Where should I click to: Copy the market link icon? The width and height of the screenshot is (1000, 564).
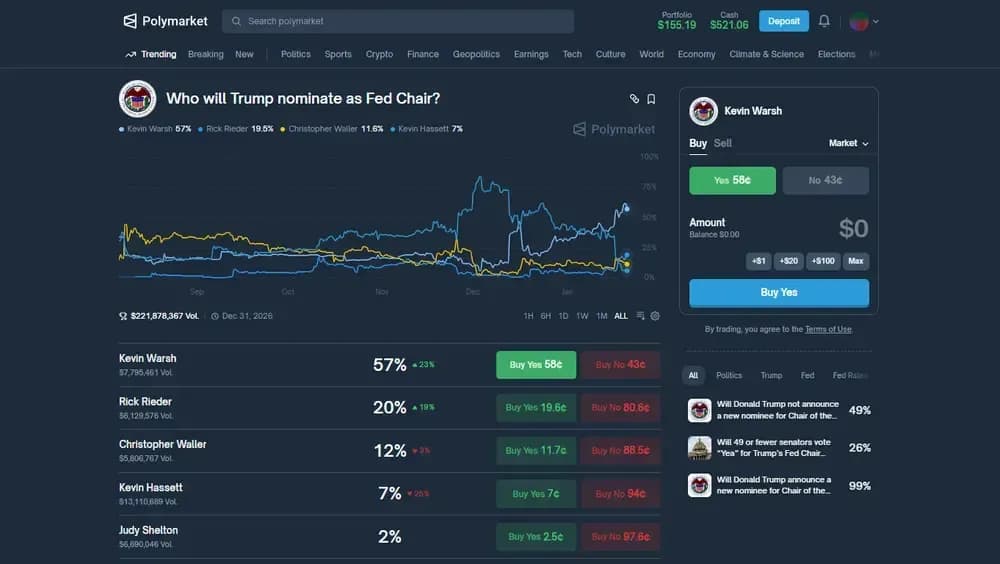pos(634,99)
